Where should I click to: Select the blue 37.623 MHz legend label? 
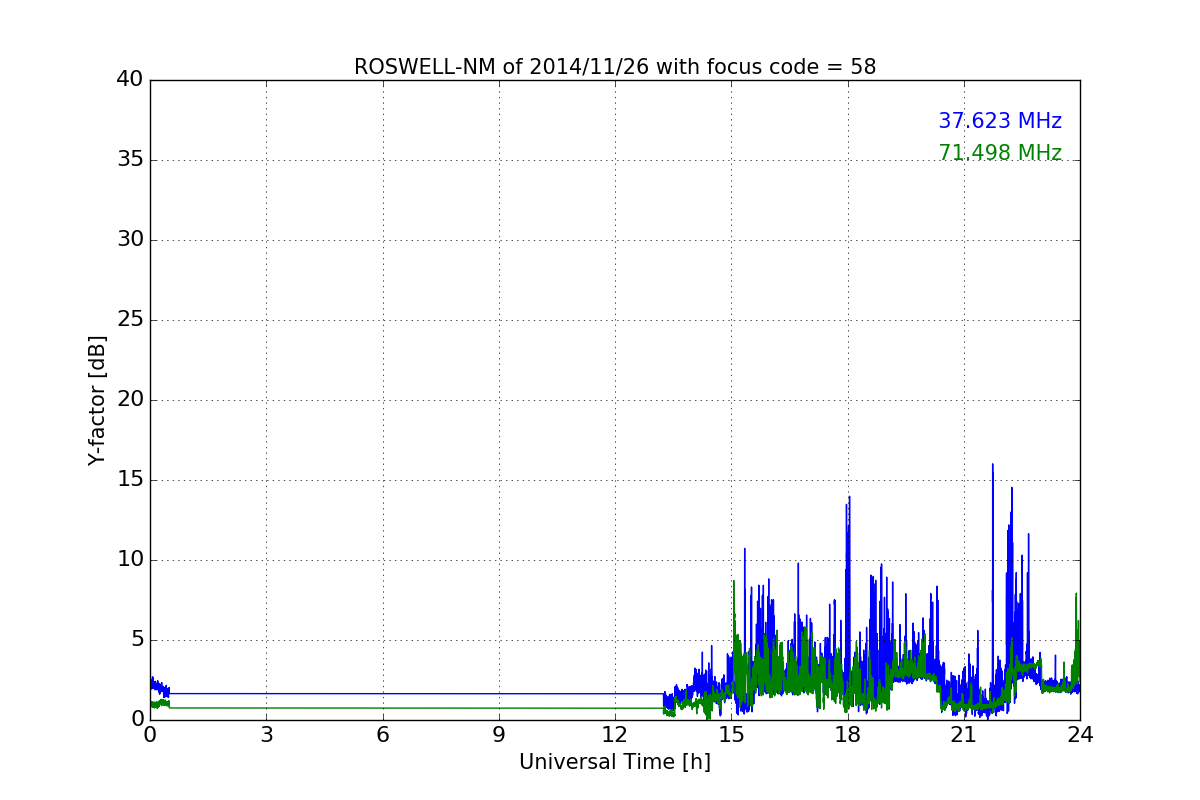point(1000,121)
